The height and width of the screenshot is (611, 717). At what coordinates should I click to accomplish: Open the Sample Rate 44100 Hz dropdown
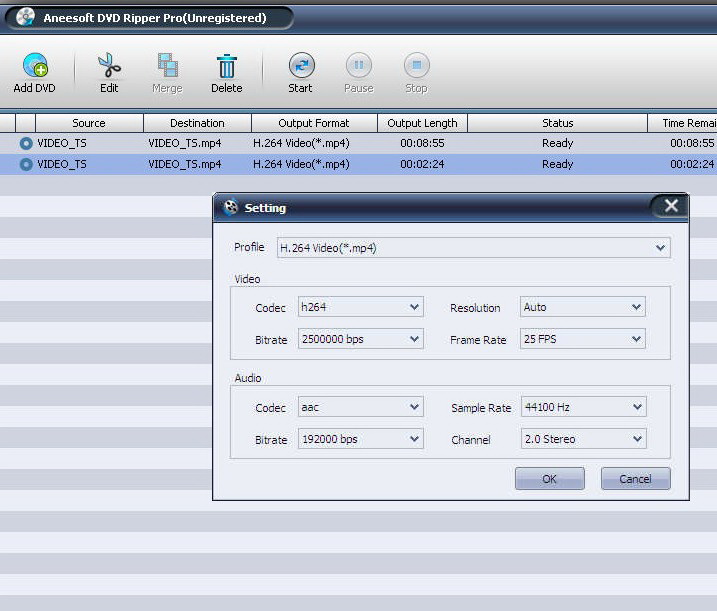pos(583,407)
